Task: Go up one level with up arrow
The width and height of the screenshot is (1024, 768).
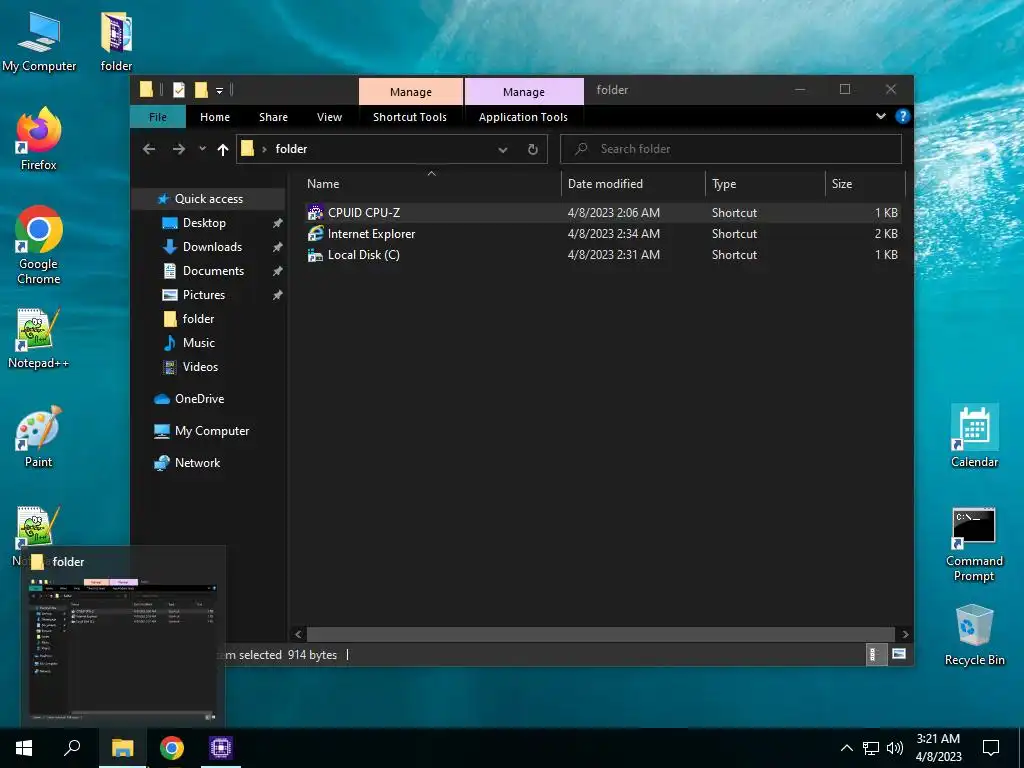Action: click(223, 150)
